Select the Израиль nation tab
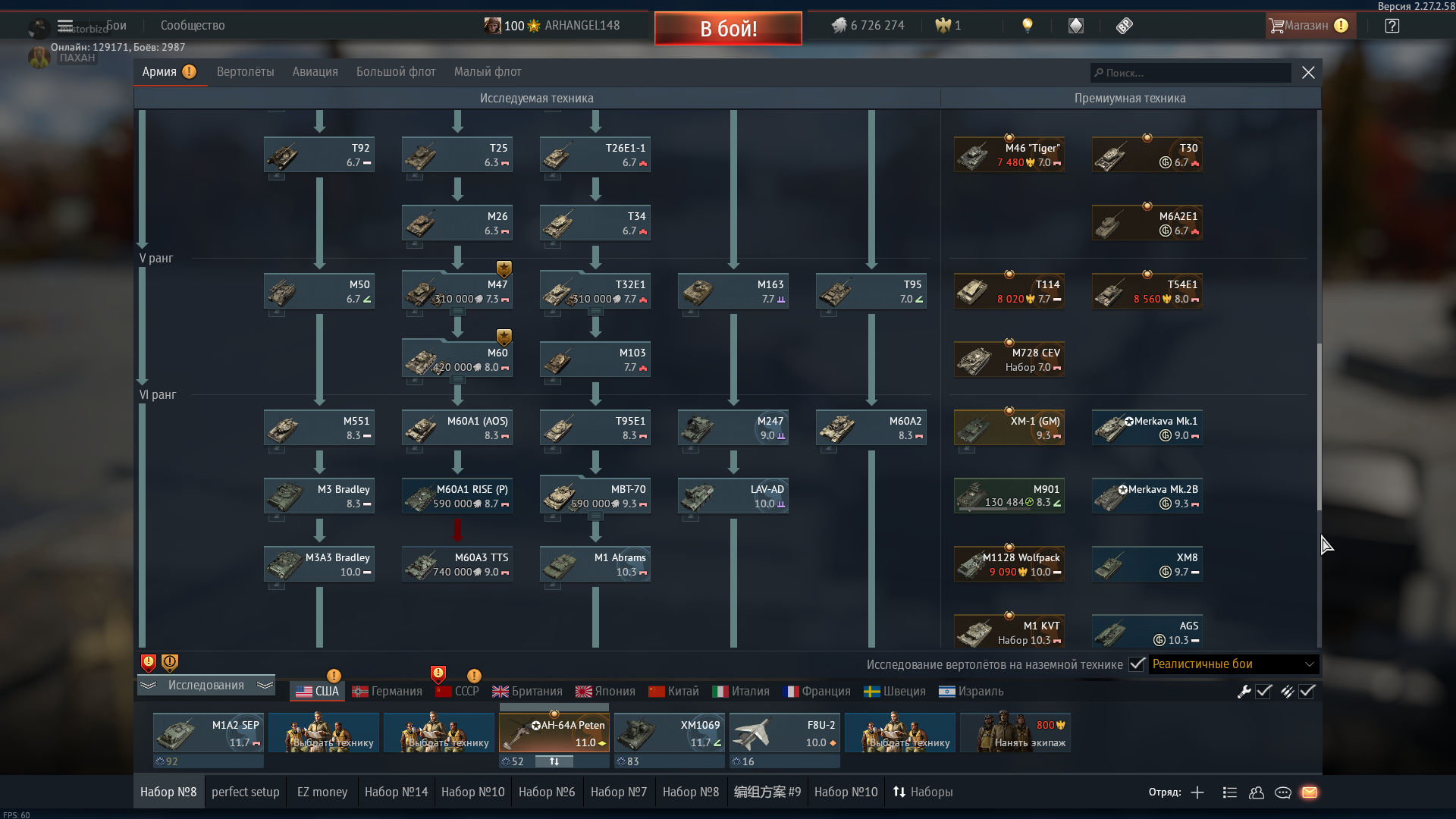Screen dimensions: 1456x819 971,692
